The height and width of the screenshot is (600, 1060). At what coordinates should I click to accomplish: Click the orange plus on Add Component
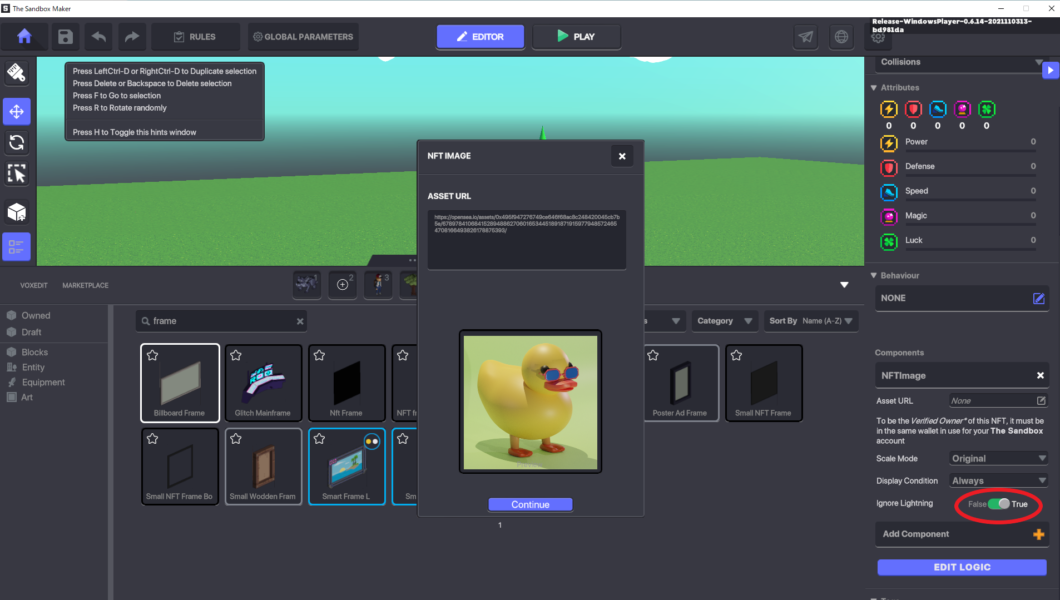pos(1038,534)
